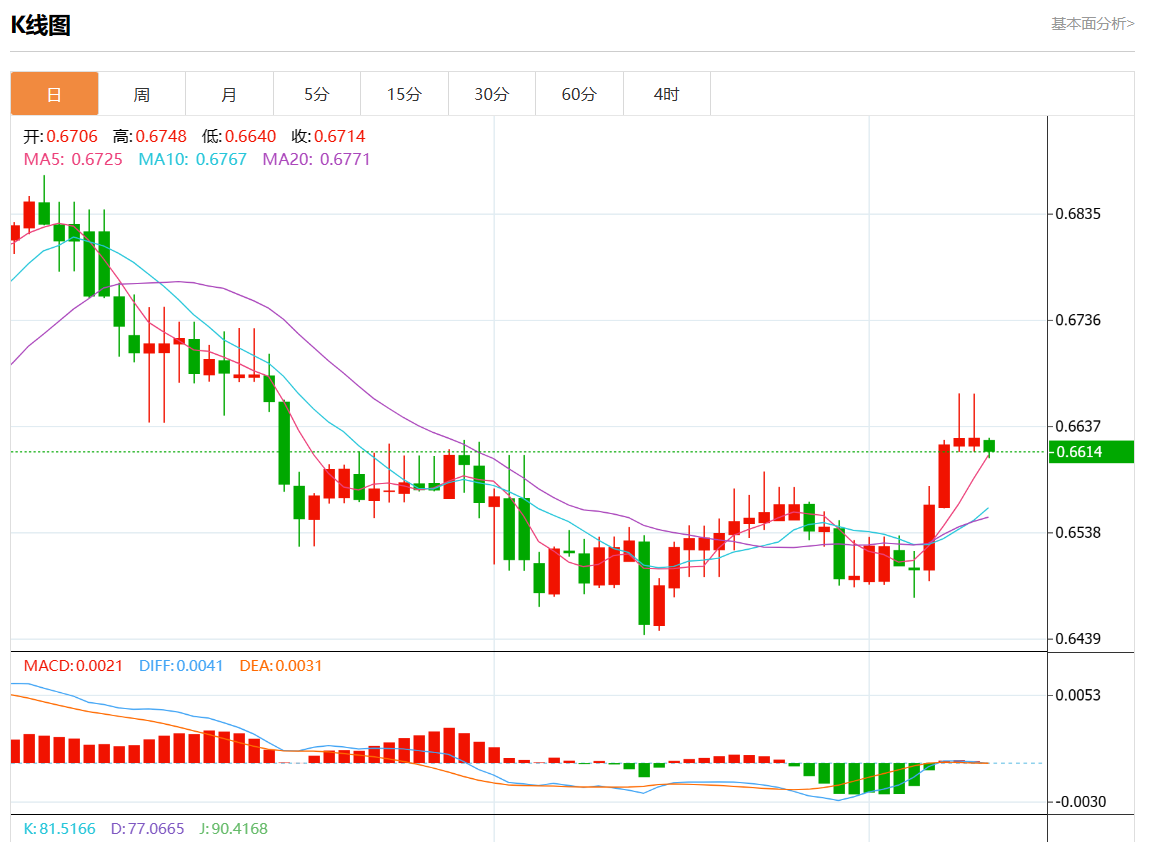The height and width of the screenshot is (842, 1166).
Task: Select the 日 daily chart tab
Action: pos(54,94)
